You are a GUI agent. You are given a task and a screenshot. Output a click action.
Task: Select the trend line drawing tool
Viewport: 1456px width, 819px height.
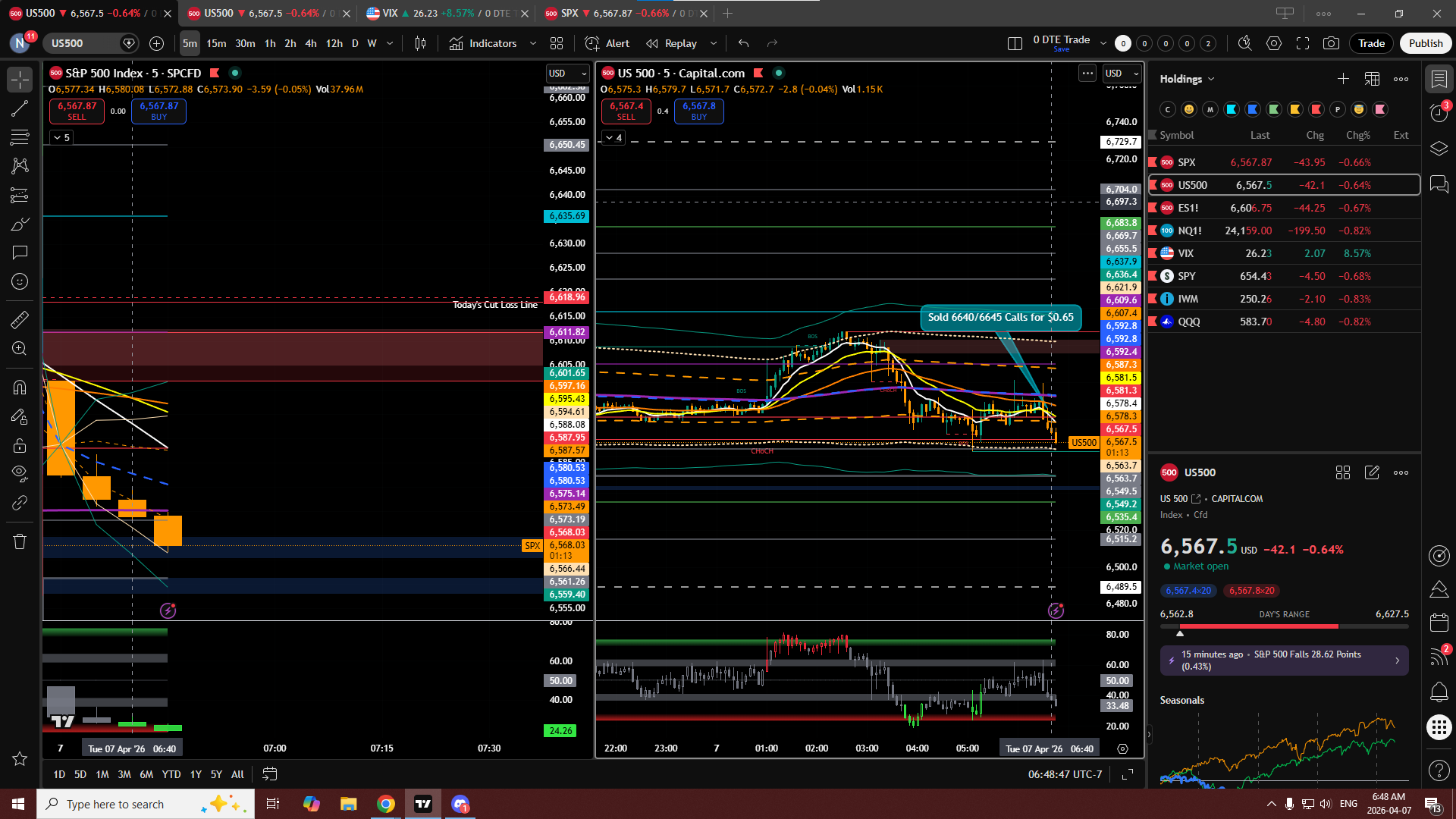point(20,108)
